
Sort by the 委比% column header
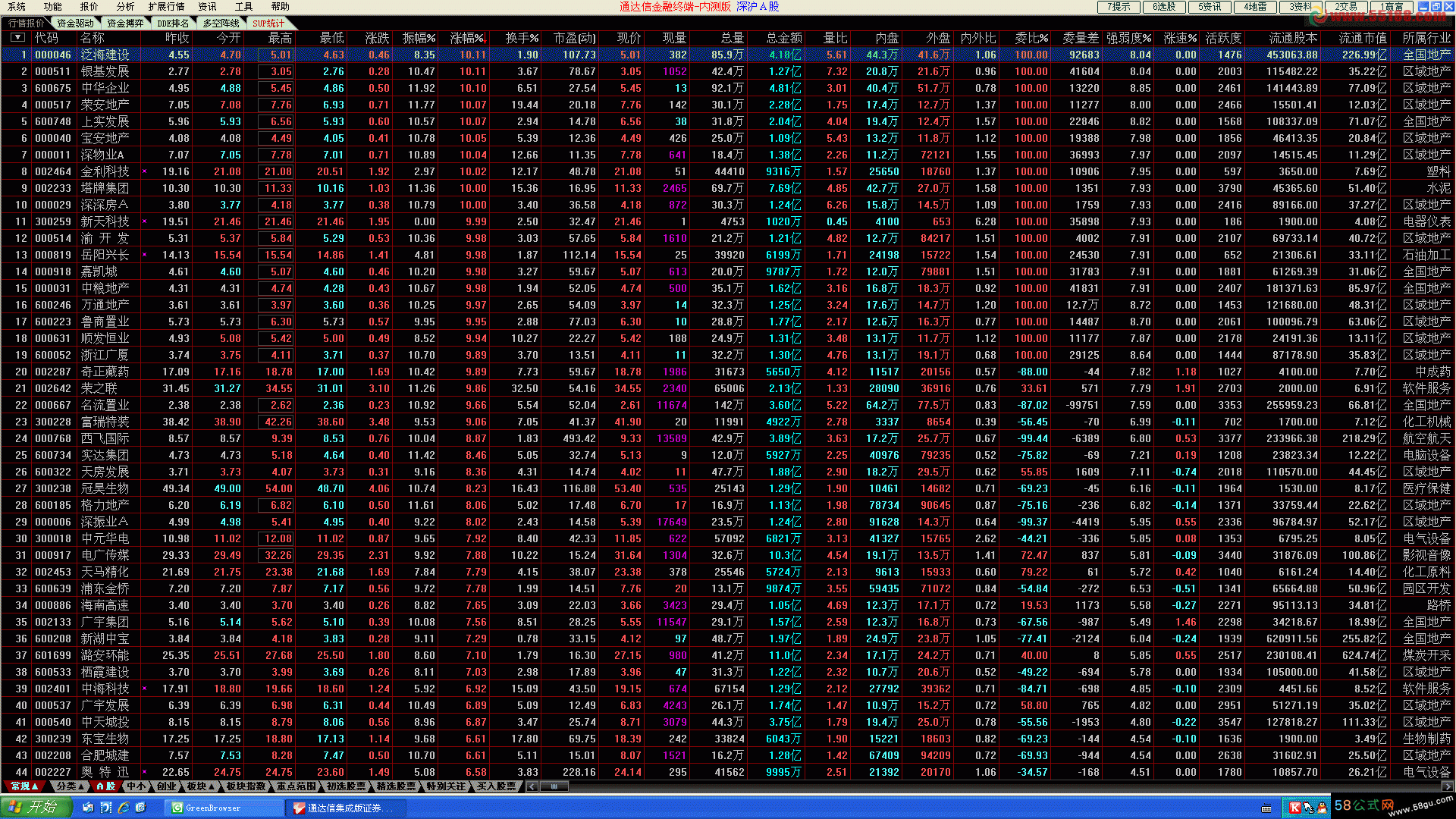[x=1031, y=38]
